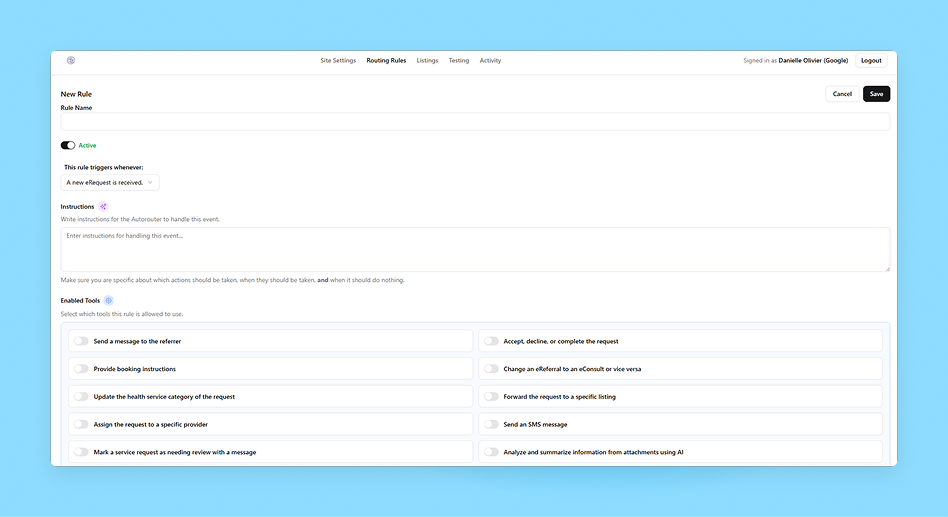This screenshot has width=948, height=517.
Task: Click into the Instructions text area
Action: [475, 250]
